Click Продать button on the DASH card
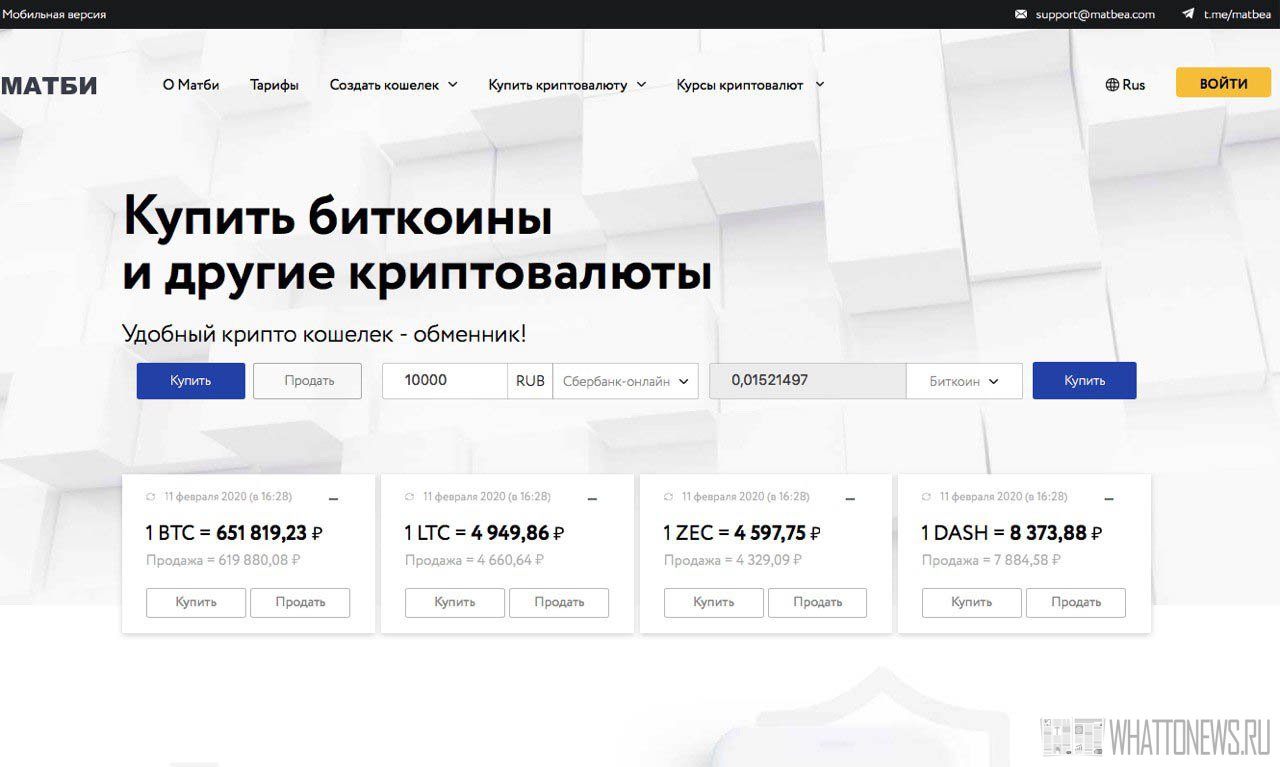1280x767 pixels. (1075, 602)
